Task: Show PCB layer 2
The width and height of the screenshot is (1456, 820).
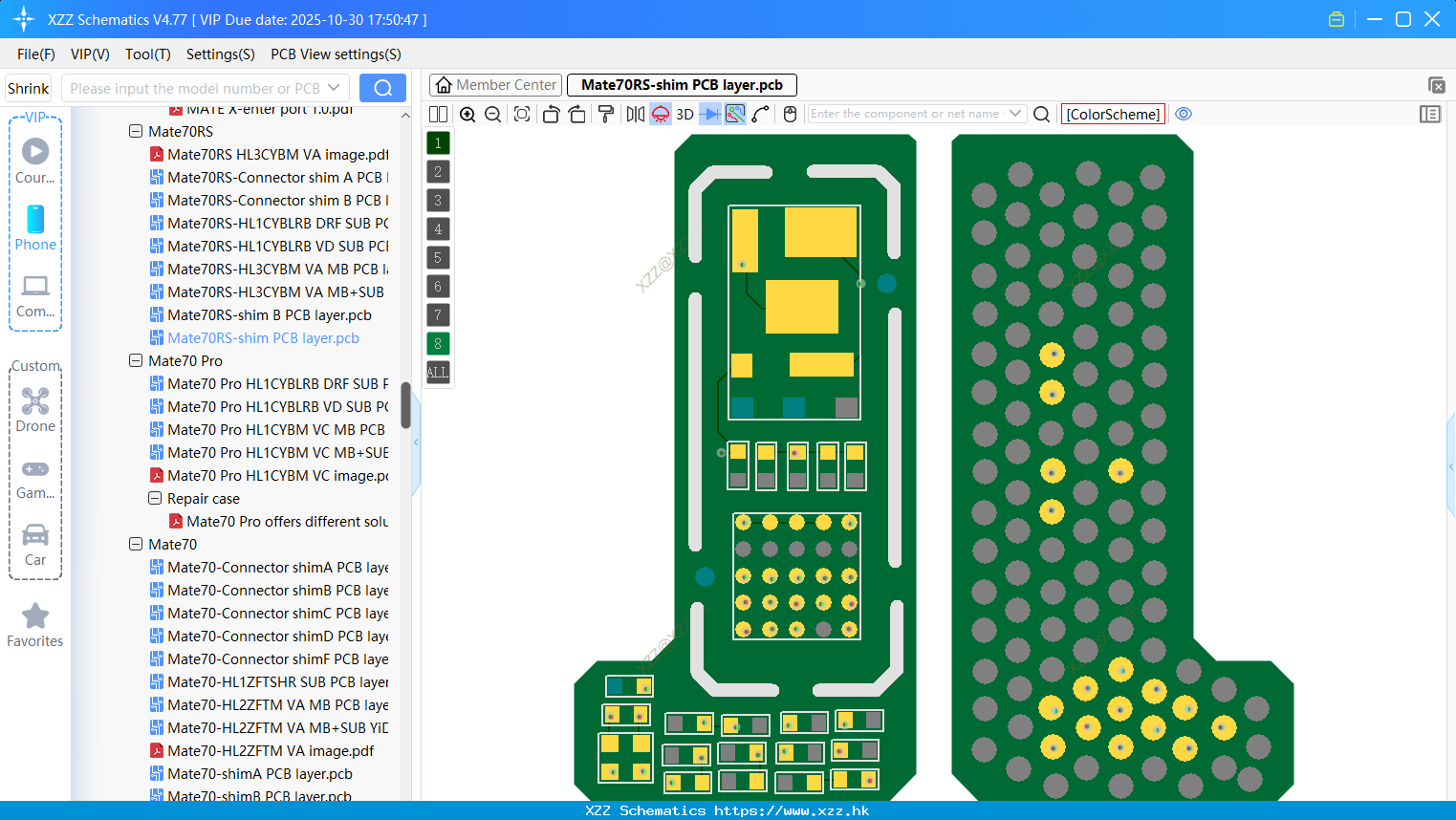Action: 438,172
